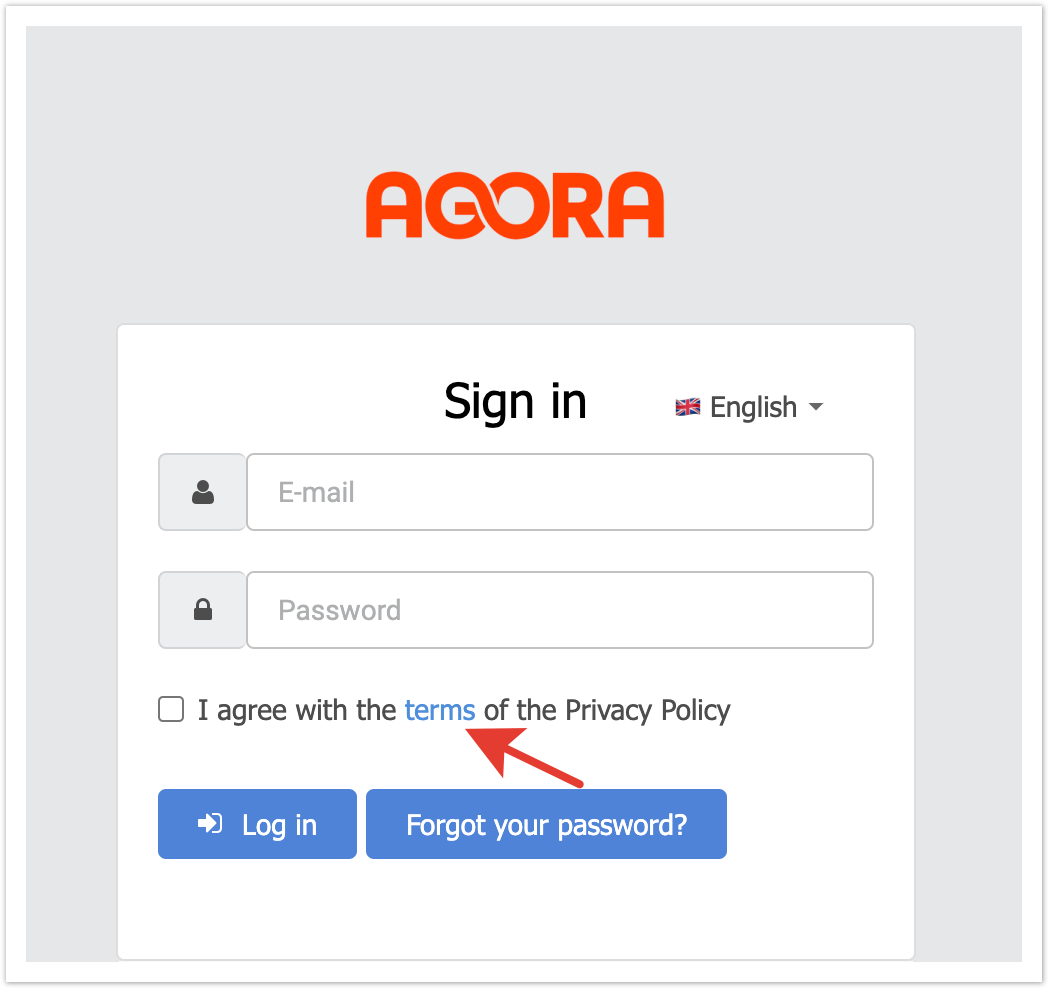Click the caret next to English
1048x988 pixels.
[815, 407]
